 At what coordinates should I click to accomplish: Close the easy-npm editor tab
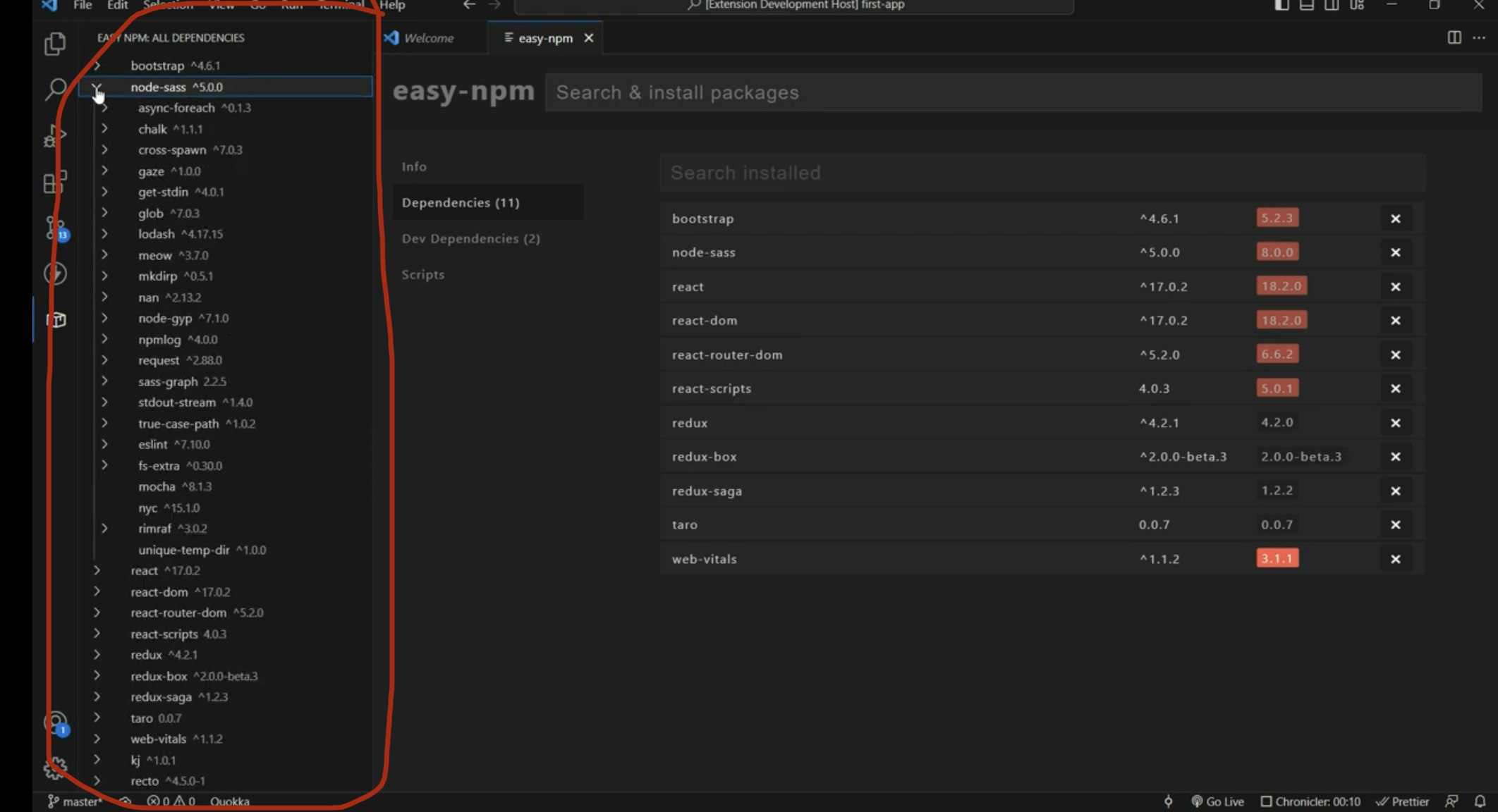point(589,38)
